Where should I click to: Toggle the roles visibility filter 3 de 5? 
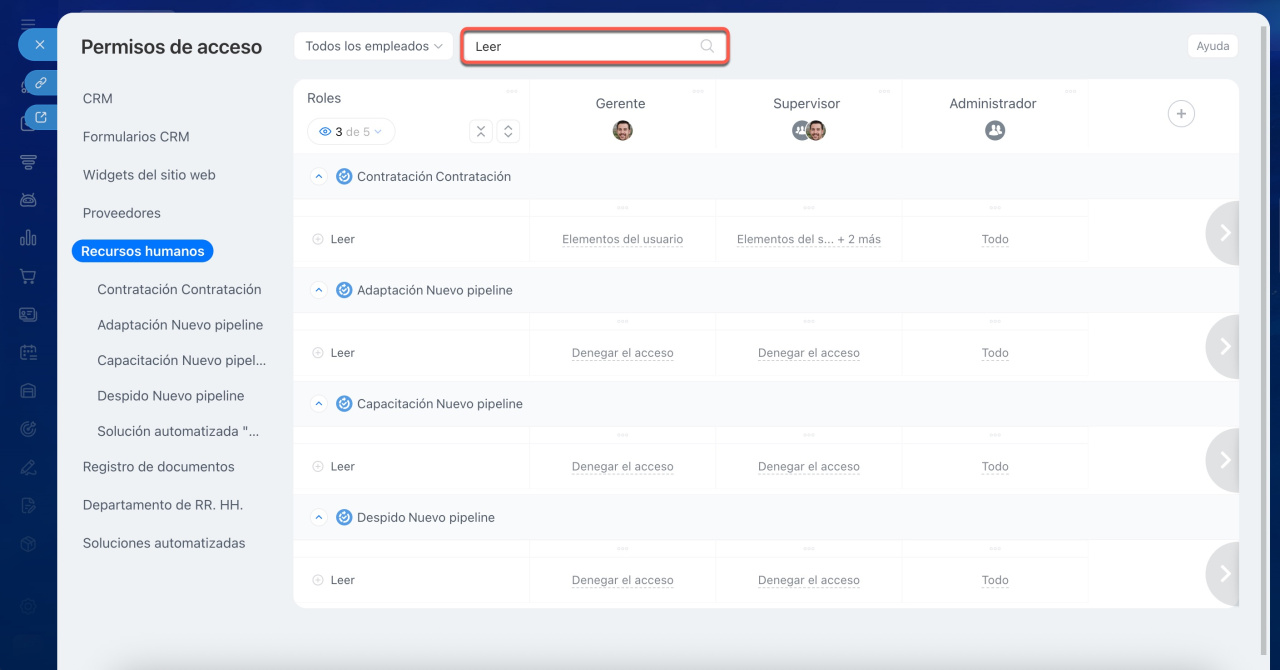click(x=351, y=132)
